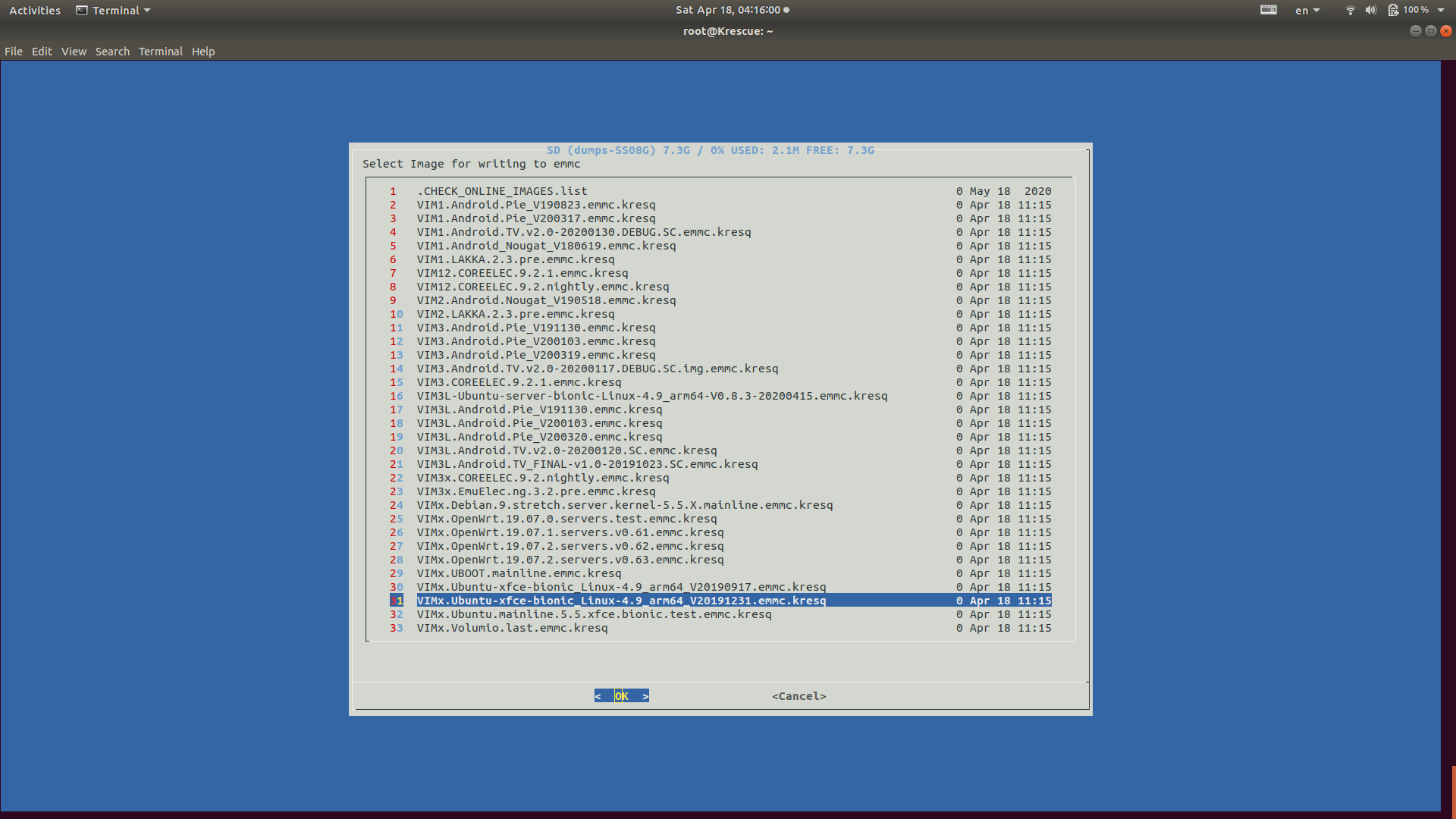Expand the Terminal app menu arrow

(147, 11)
